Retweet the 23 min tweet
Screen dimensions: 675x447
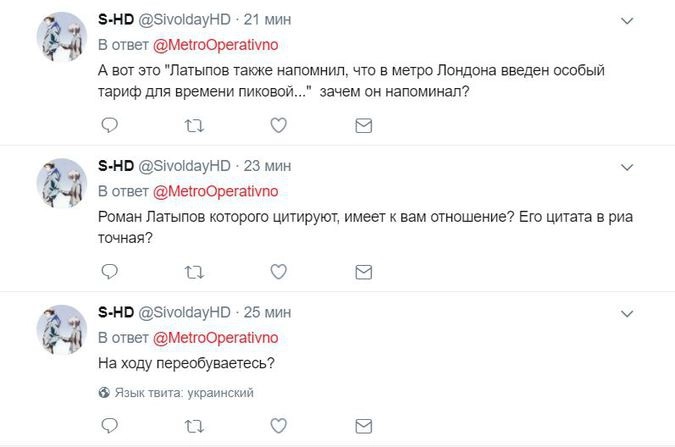coord(195,271)
